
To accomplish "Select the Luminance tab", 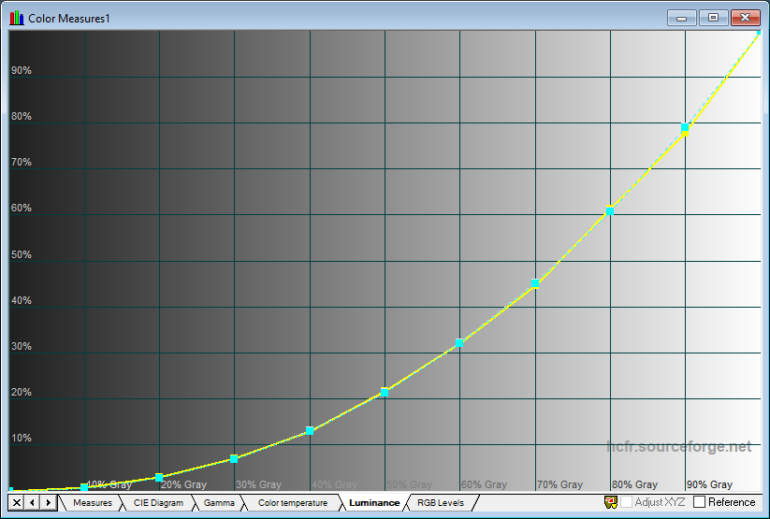I will click(374, 503).
